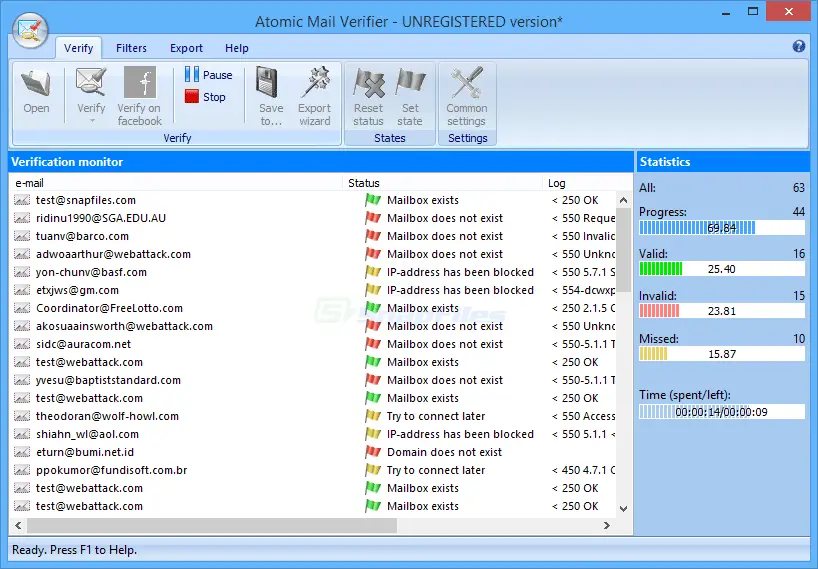This screenshot has height=569, width=818.
Task: Click the green flag beside test@snapfiles.com
Action: [x=373, y=200]
